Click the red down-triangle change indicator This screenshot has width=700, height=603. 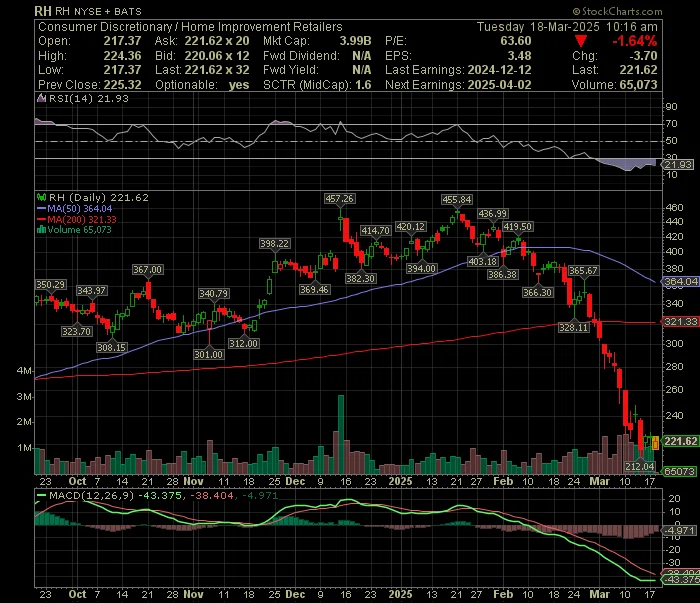(580, 42)
